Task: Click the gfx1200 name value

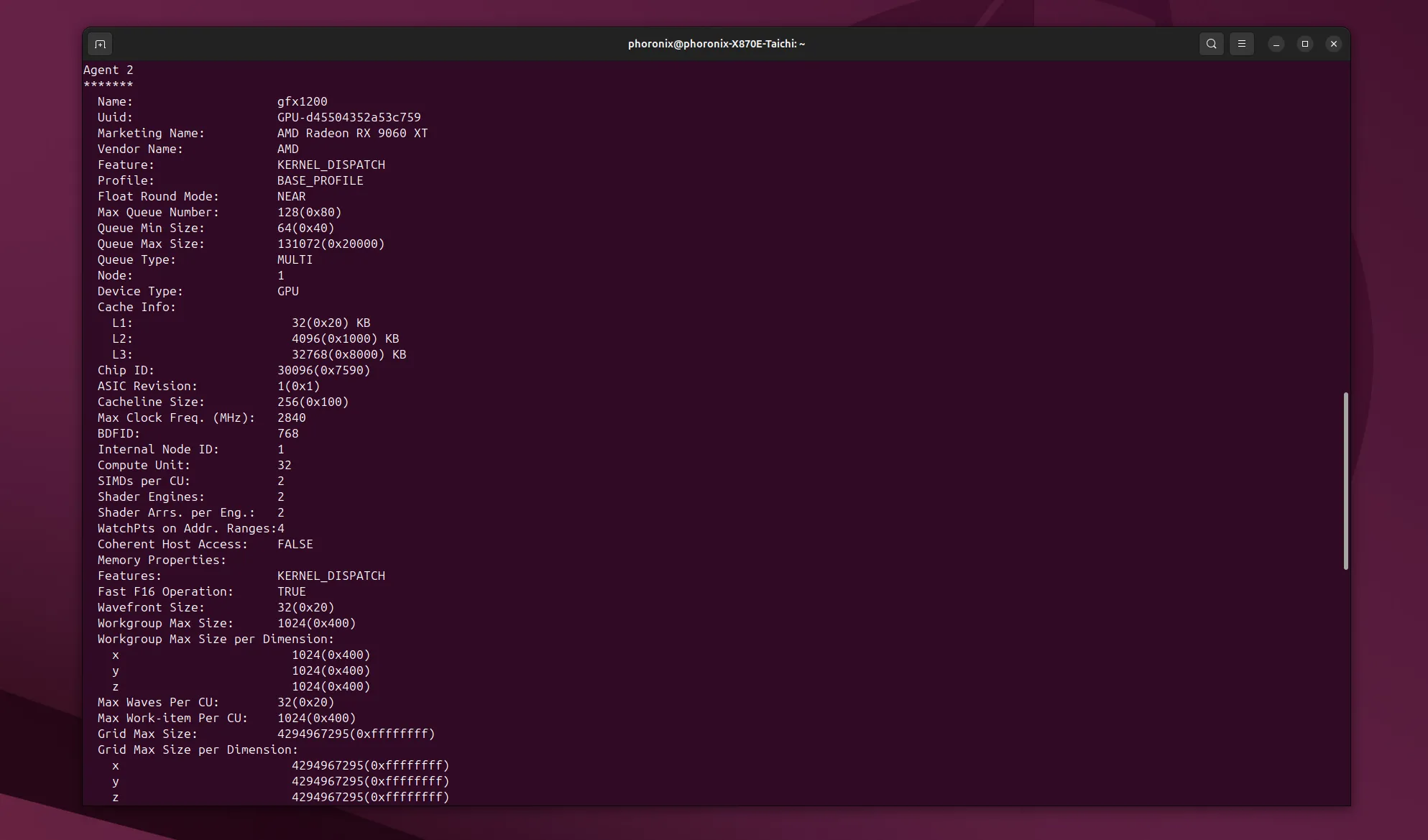Action: click(x=302, y=101)
